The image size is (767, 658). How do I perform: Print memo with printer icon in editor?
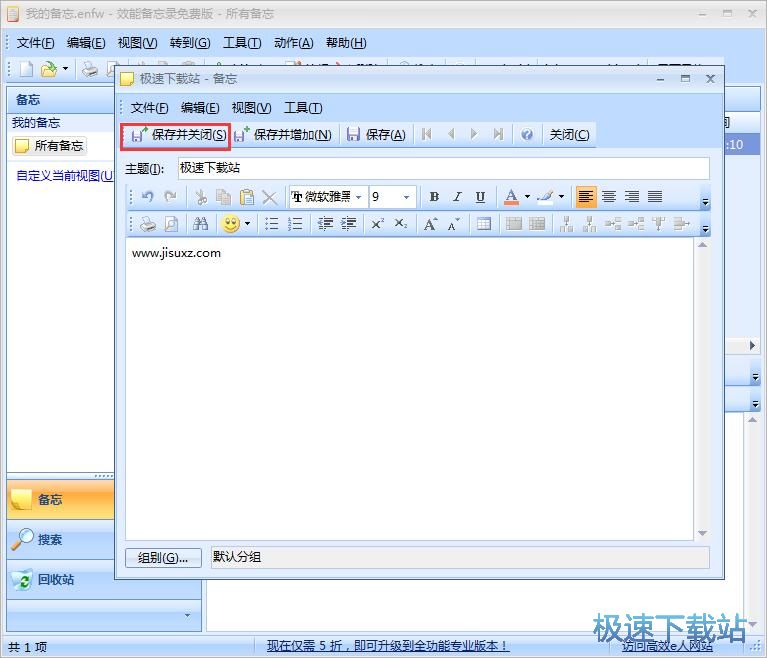(148, 224)
